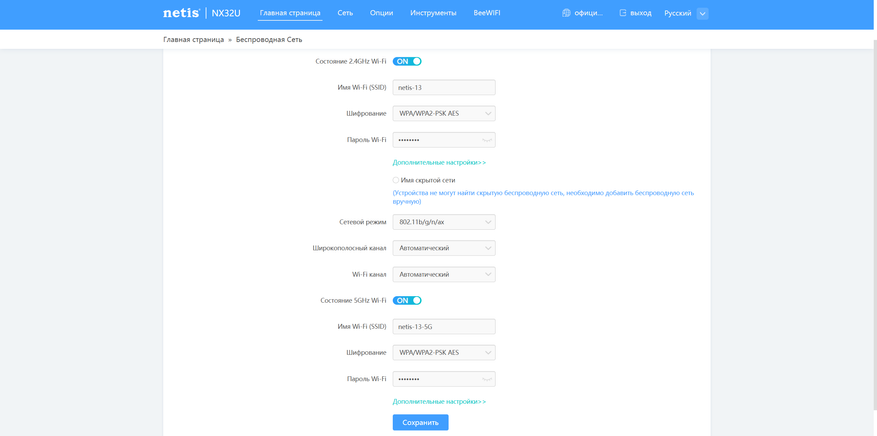The height and width of the screenshot is (436, 877).
Task: Click the netis-13 SSID input field
Action: pos(444,87)
